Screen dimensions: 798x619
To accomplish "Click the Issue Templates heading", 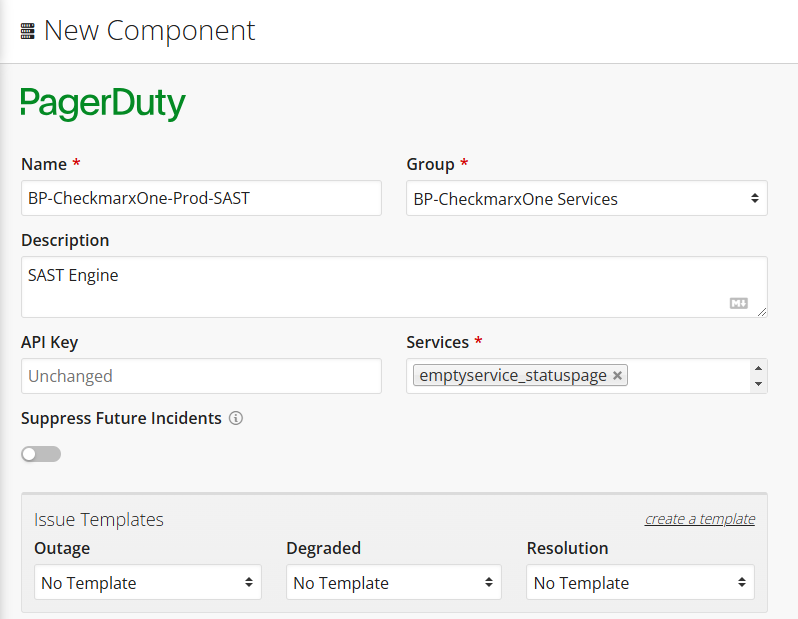I will (x=99, y=520).
